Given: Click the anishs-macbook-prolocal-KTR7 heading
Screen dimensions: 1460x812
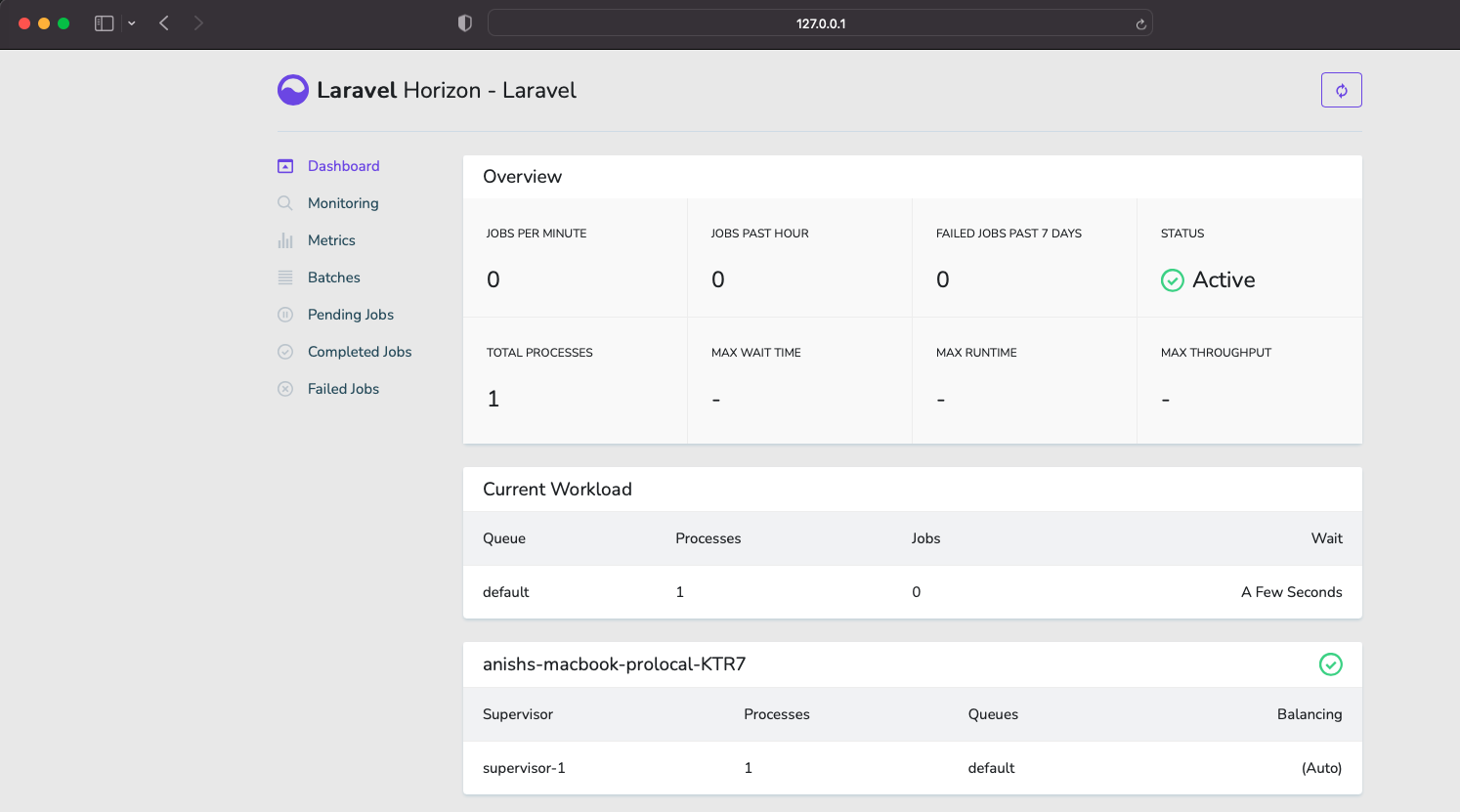Looking at the screenshot, I should point(614,664).
